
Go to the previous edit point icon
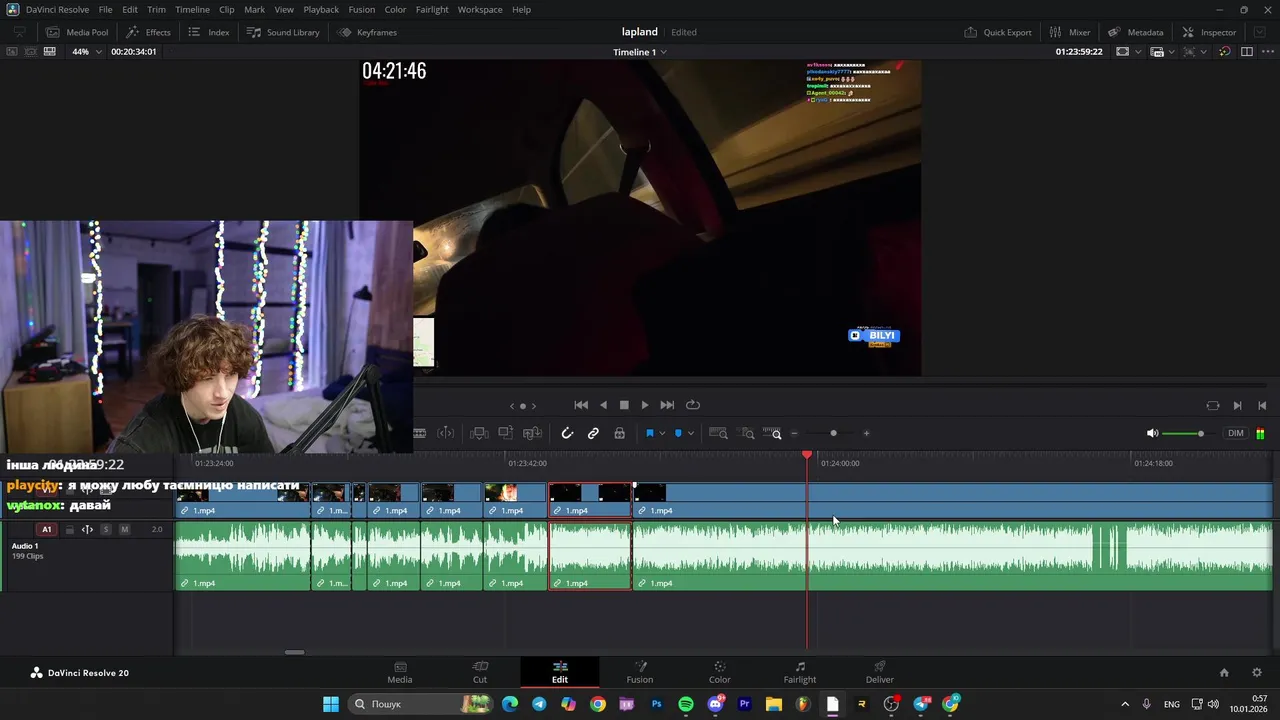[1262, 405]
